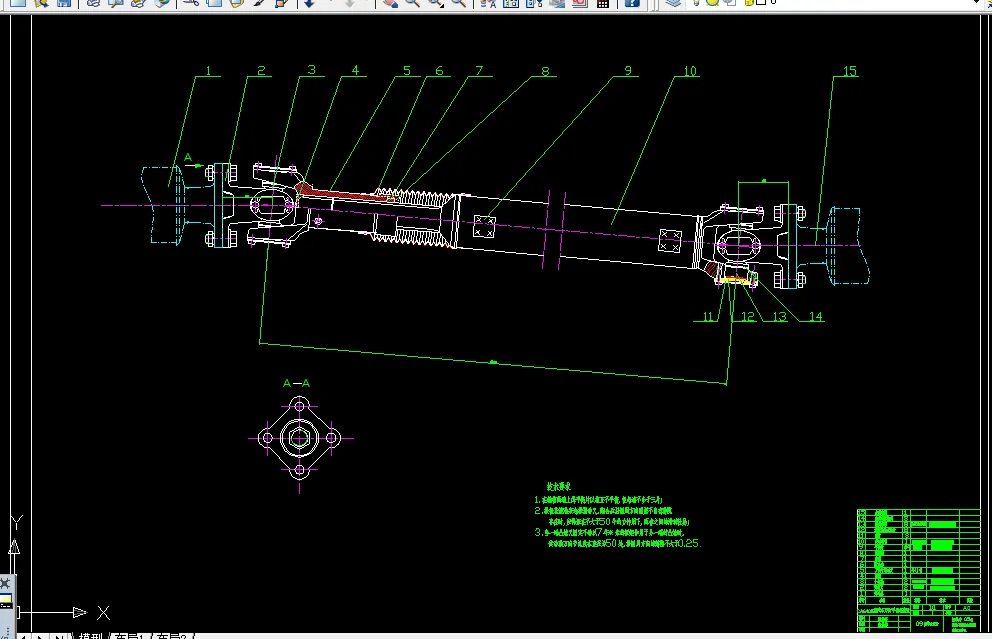Select the Pan hand tool
The height and width of the screenshot is (639, 992).
click(x=390, y=3)
